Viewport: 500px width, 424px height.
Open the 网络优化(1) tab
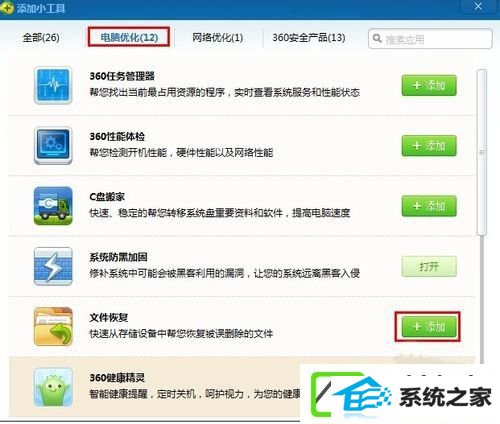[x=217, y=37]
